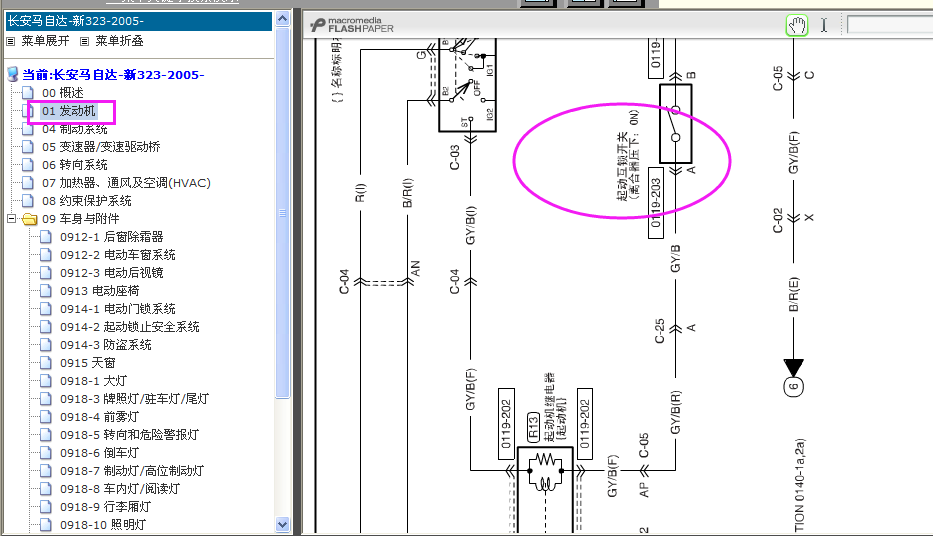Open the 01 发动机 section
This screenshot has width=933, height=536.
tap(68, 111)
